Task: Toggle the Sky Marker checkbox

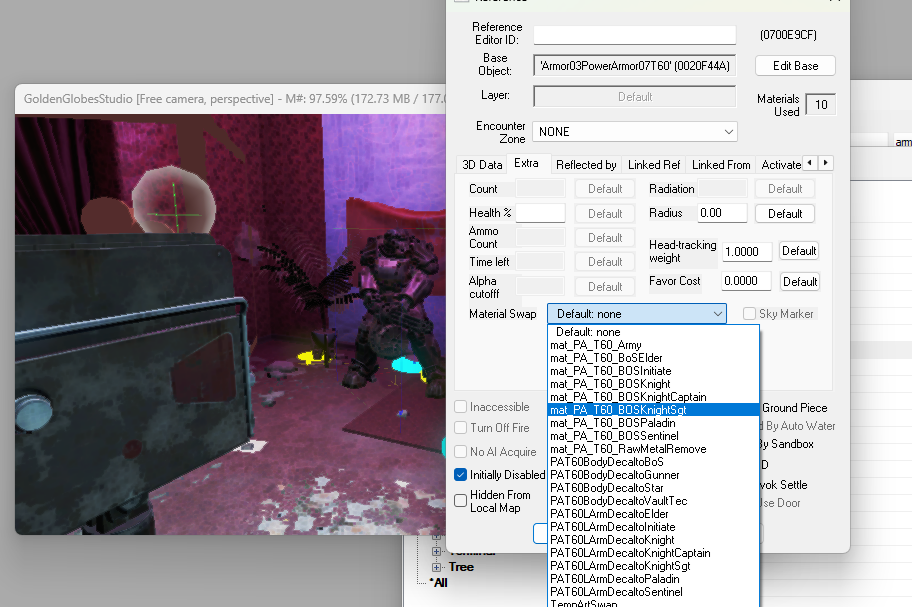Action: point(750,314)
